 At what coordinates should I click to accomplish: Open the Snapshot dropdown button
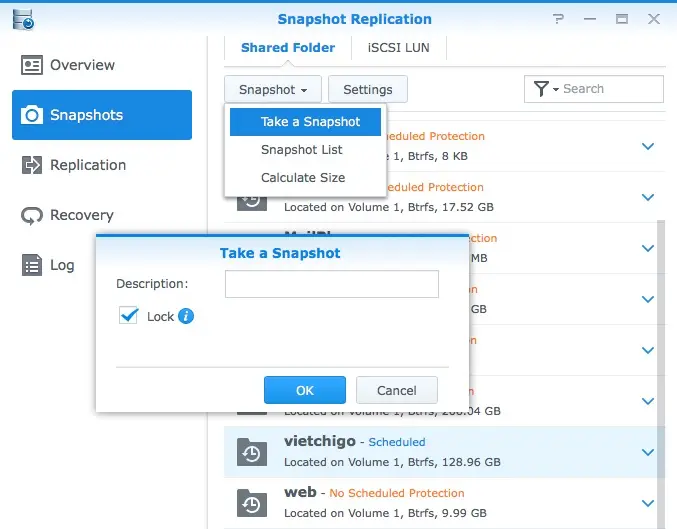[x=273, y=89]
